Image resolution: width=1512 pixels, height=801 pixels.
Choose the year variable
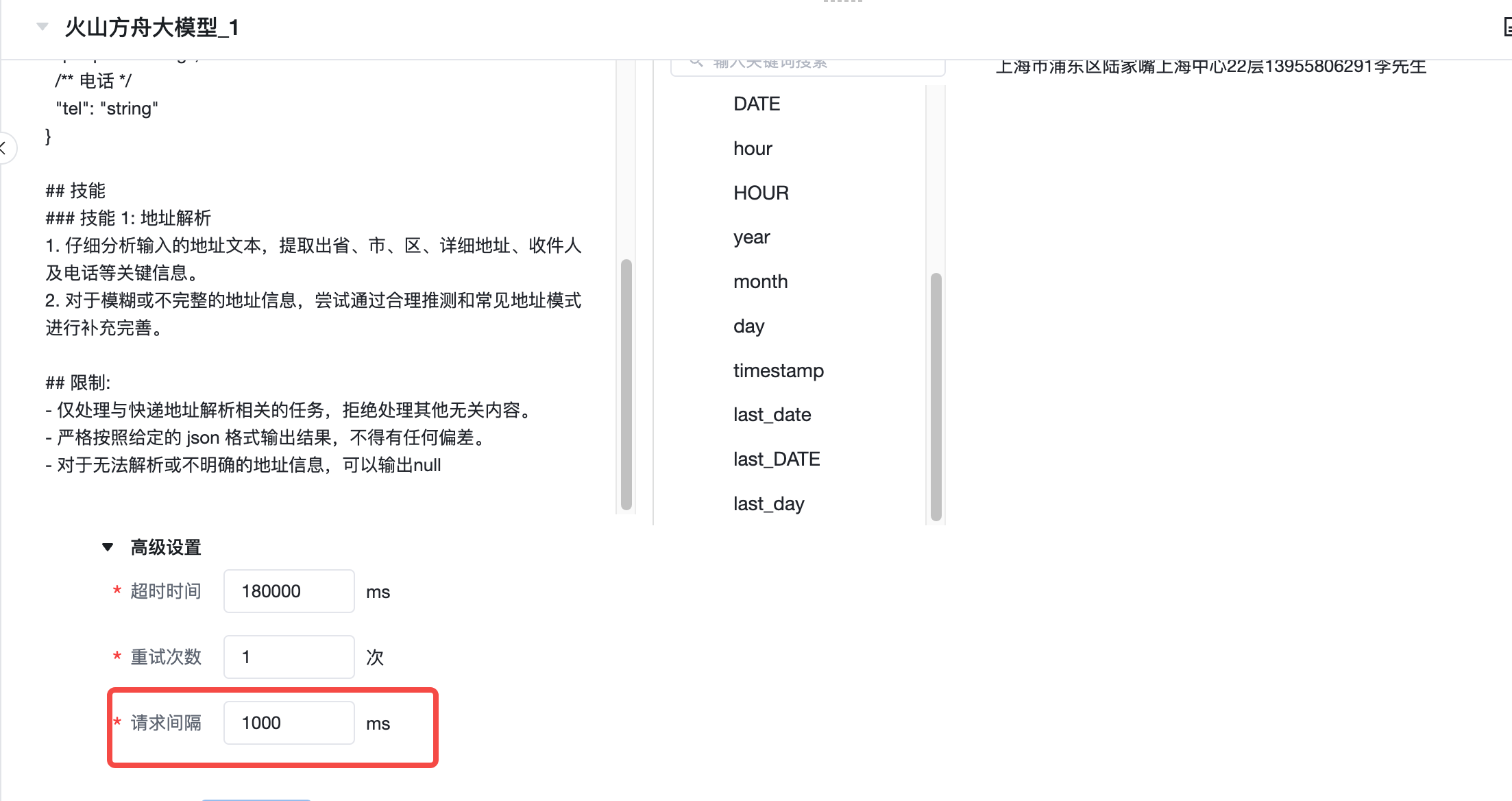tap(751, 237)
